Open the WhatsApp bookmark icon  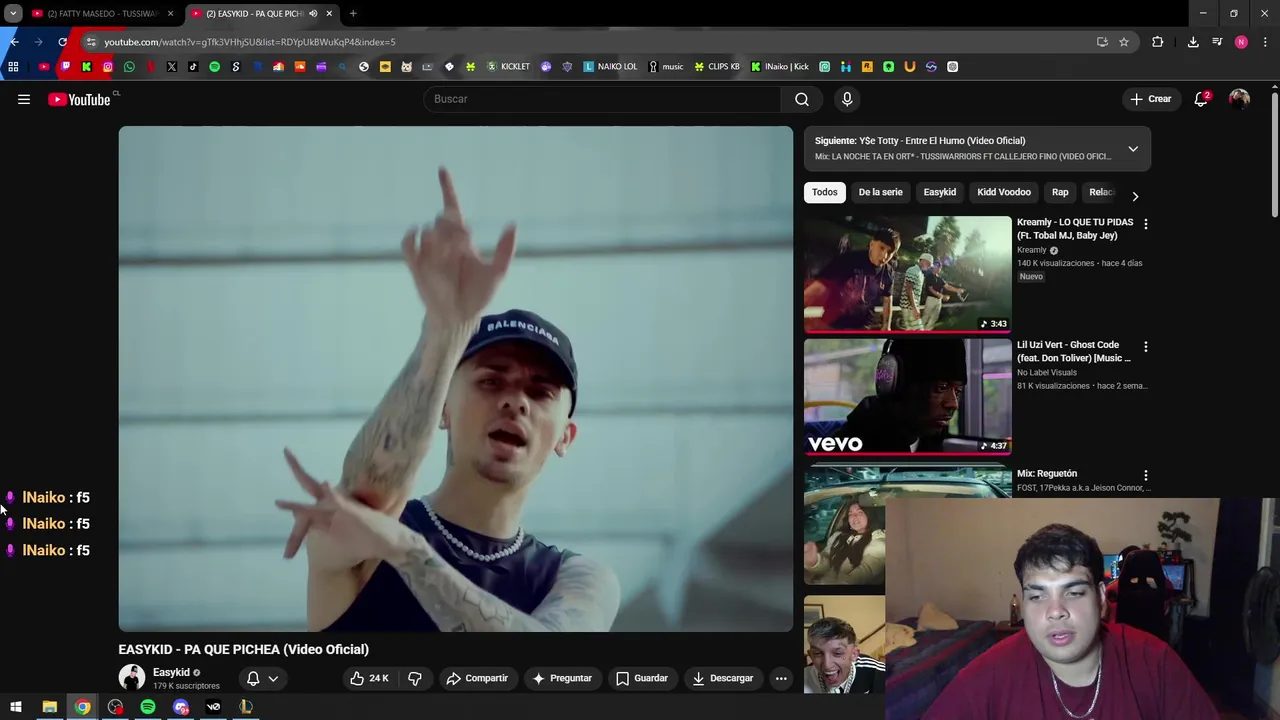pyautogui.click(x=129, y=67)
